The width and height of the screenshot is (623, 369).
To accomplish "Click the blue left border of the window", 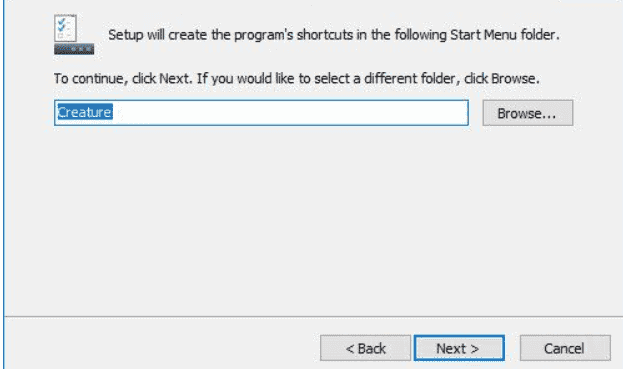I will pyautogui.click(x=4, y=184).
